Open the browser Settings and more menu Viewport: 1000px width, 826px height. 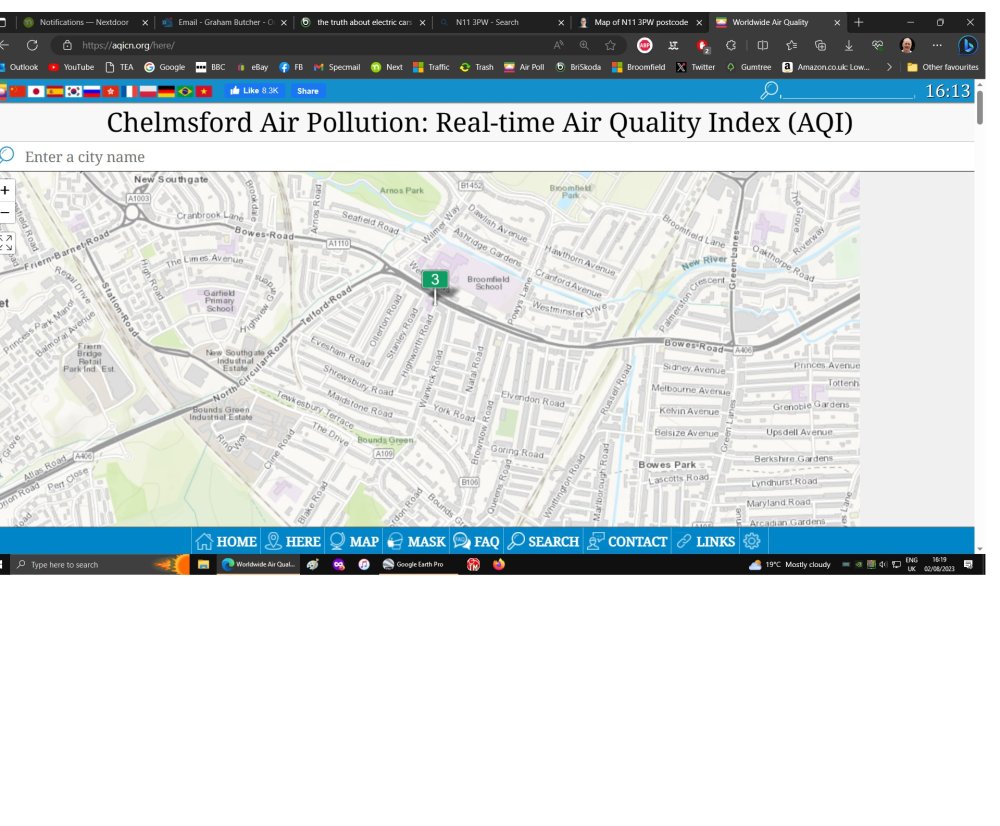(936, 45)
